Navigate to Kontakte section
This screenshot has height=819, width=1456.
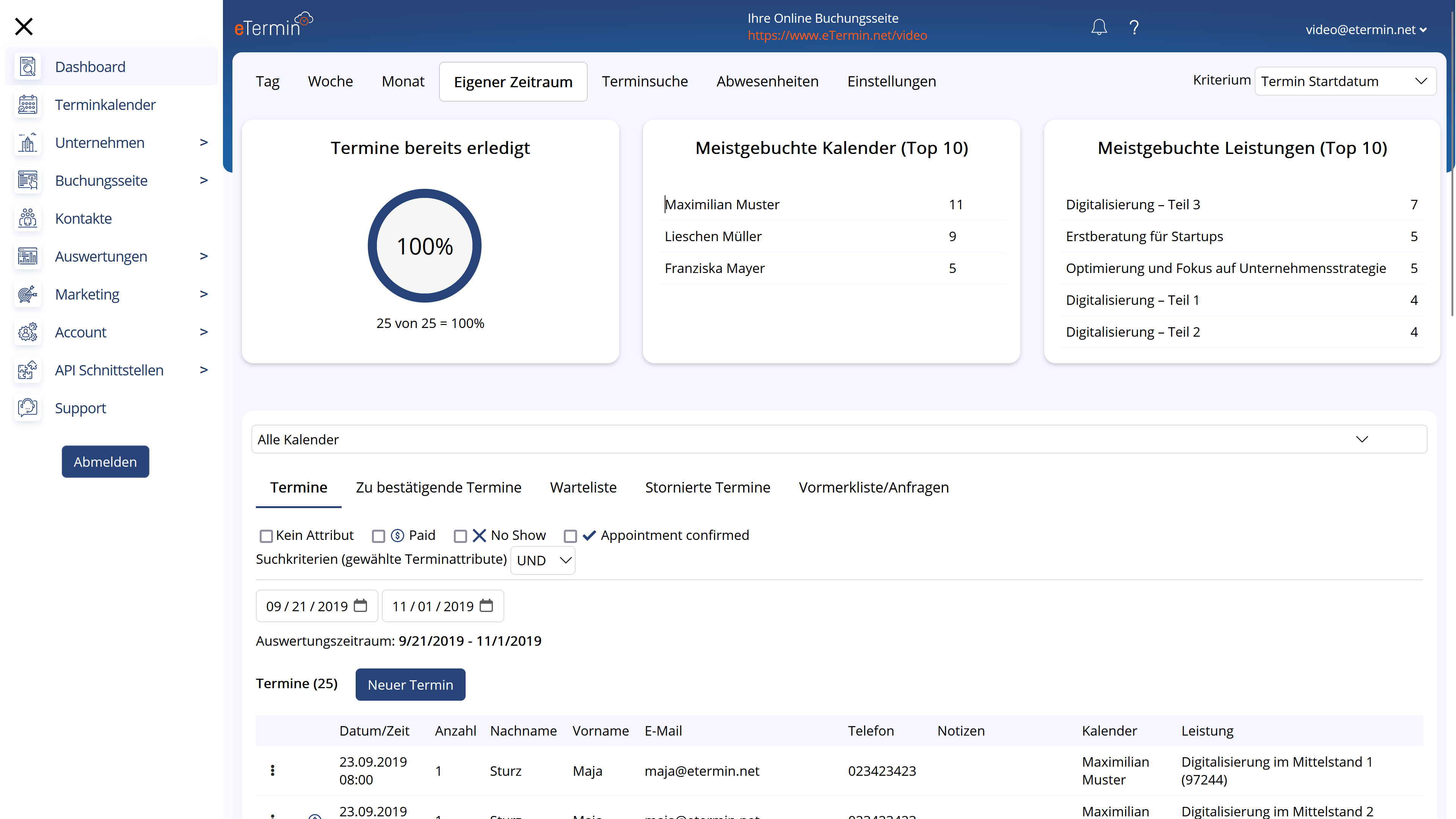[x=83, y=218]
